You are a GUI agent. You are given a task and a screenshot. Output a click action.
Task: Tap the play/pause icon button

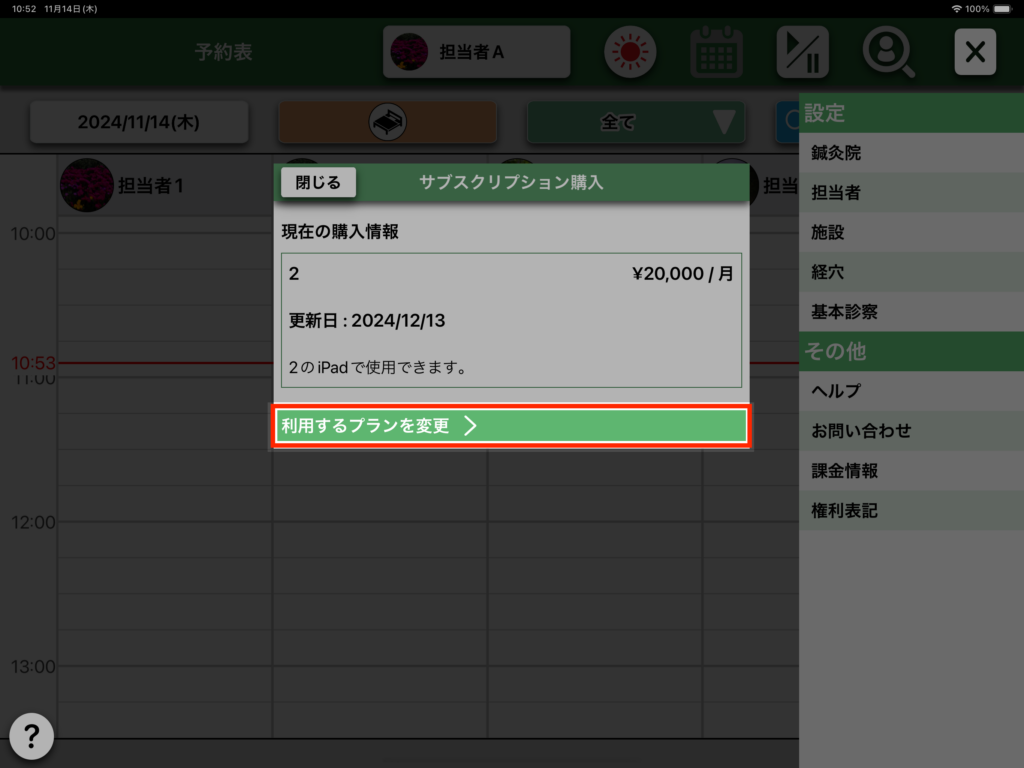point(803,52)
